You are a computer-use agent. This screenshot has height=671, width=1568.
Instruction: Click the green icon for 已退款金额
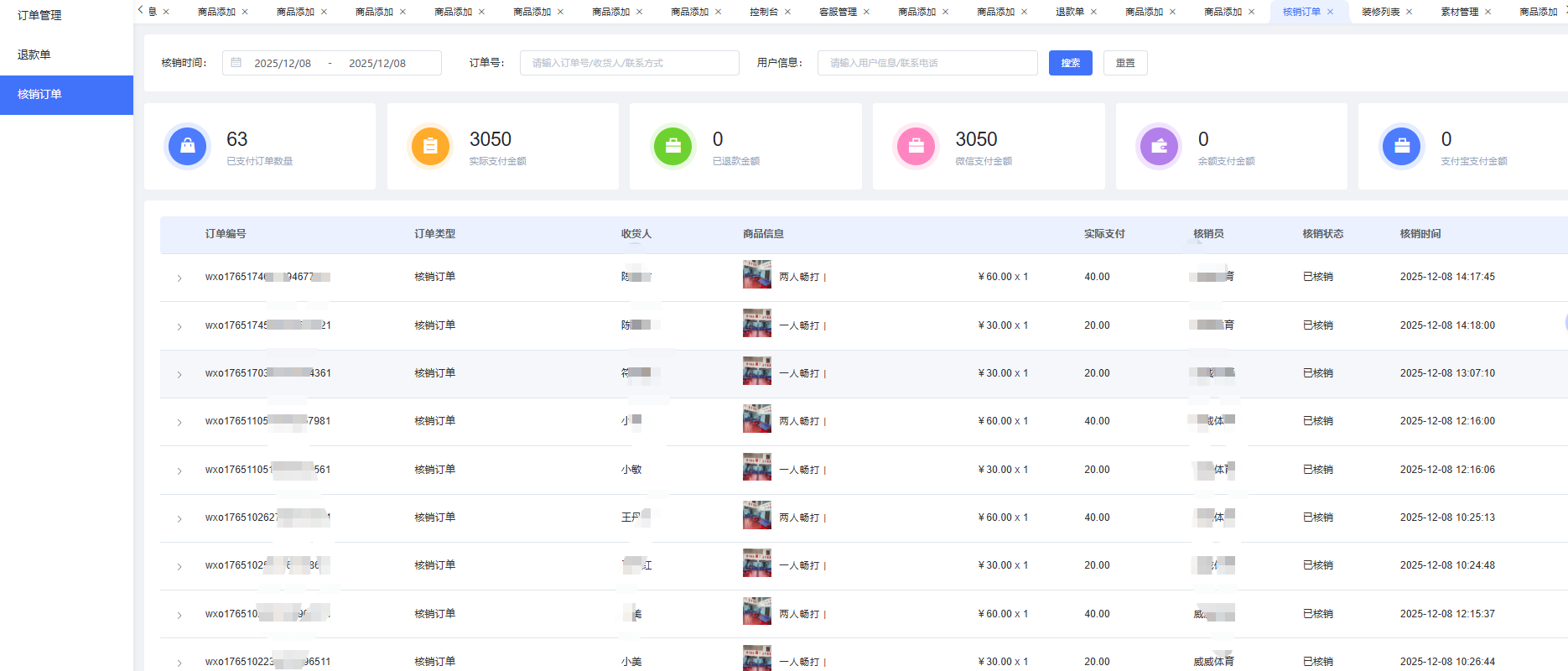point(672,146)
